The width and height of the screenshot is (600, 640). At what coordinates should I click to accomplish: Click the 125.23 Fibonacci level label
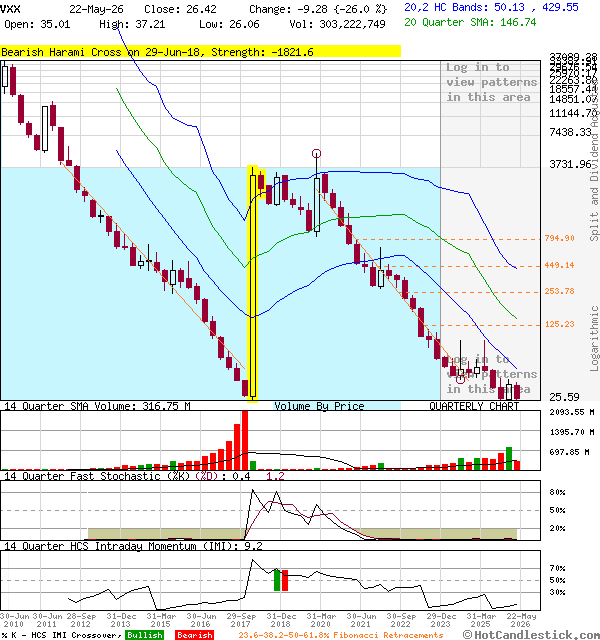pos(559,324)
